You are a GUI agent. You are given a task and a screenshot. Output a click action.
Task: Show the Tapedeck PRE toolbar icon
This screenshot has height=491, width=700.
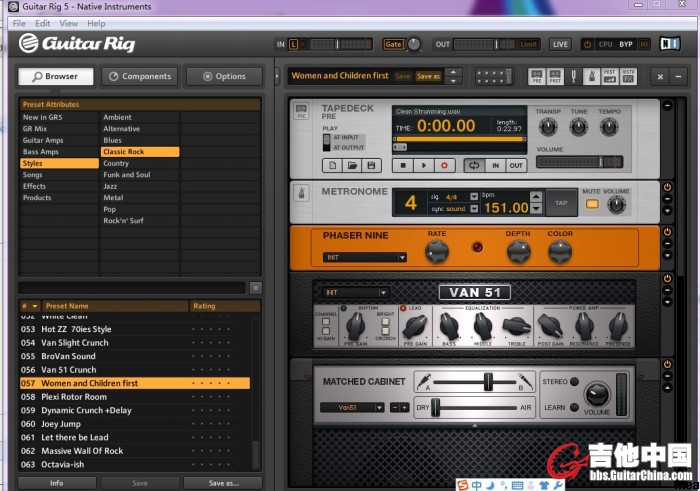click(x=537, y=76)
